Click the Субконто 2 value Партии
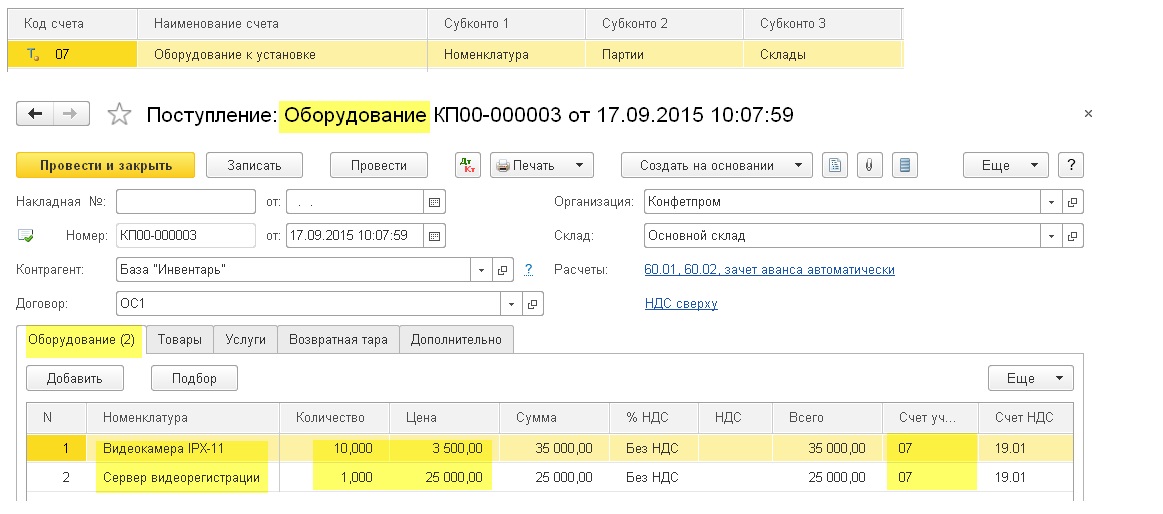Viewport: 1163px width, 514px height. (x=665, y=54)
